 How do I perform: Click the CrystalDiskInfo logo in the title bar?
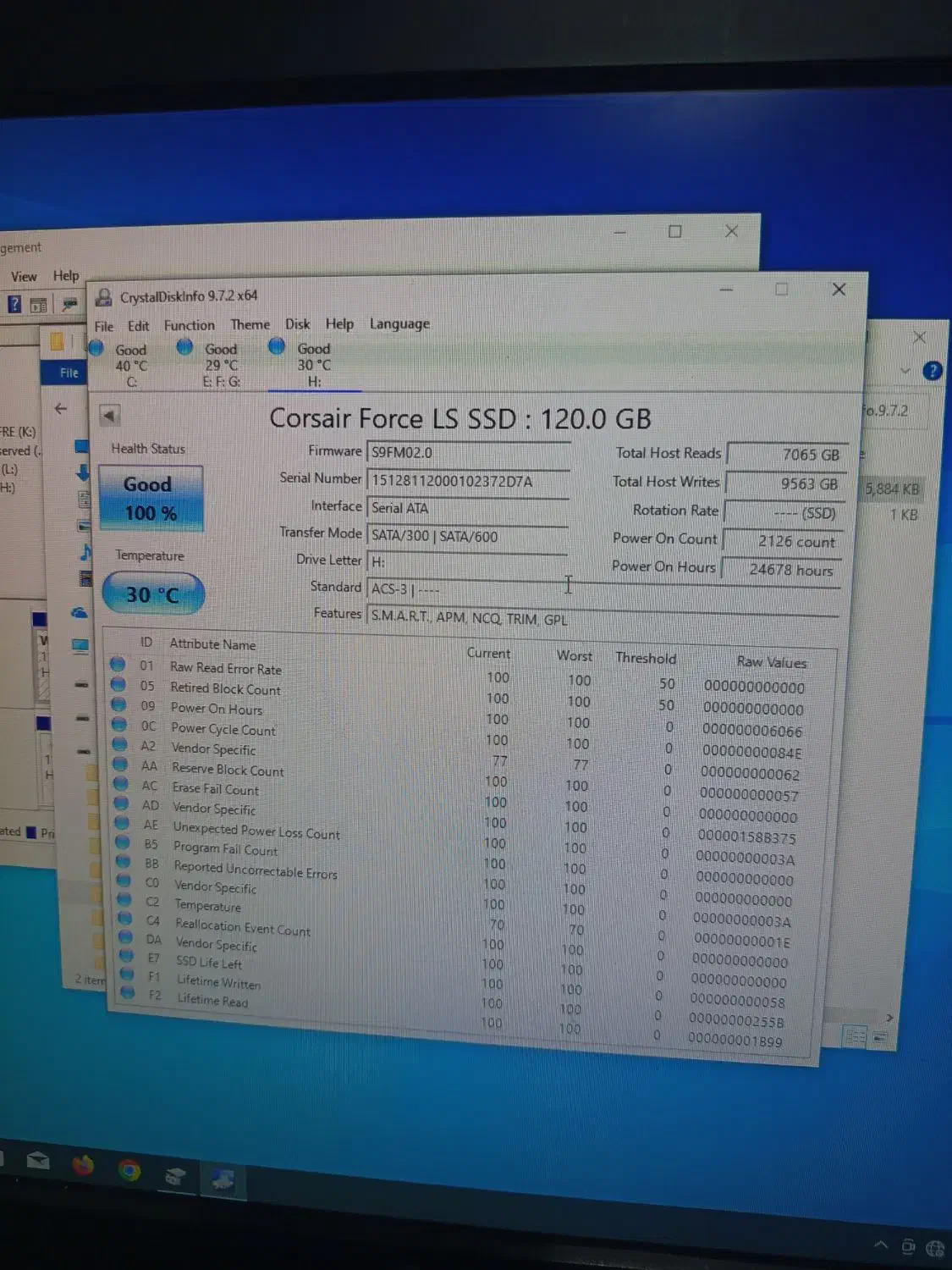pyautogui.click(x=104, y=295)
